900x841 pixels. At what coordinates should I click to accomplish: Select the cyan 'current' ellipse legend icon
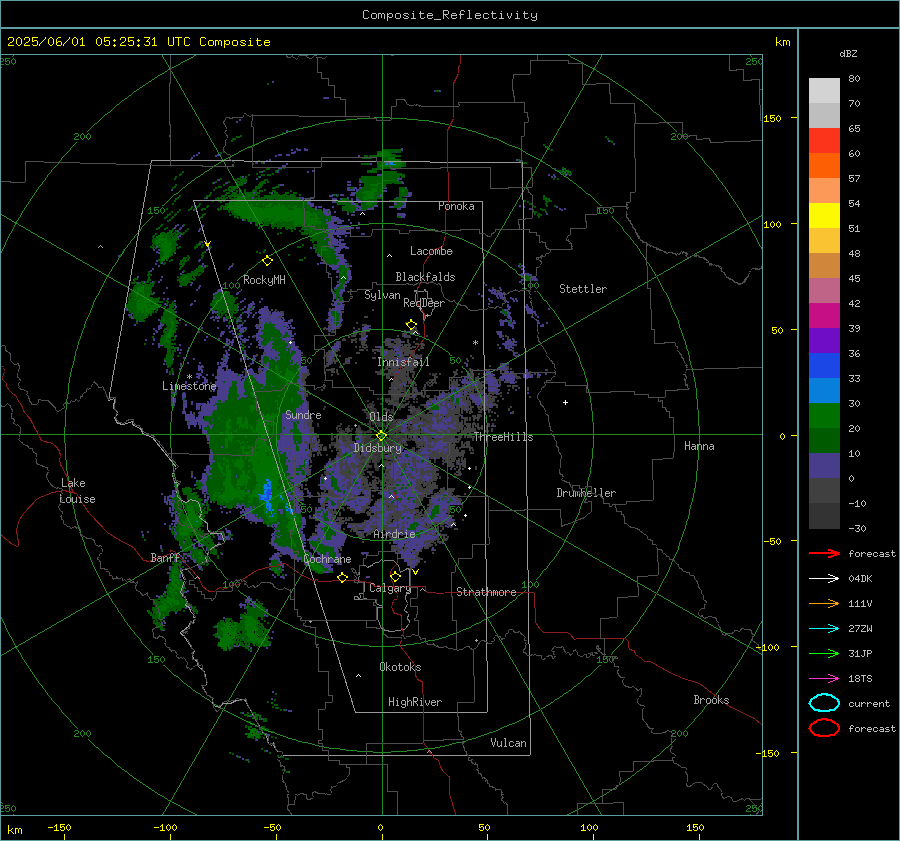(824, 703)
